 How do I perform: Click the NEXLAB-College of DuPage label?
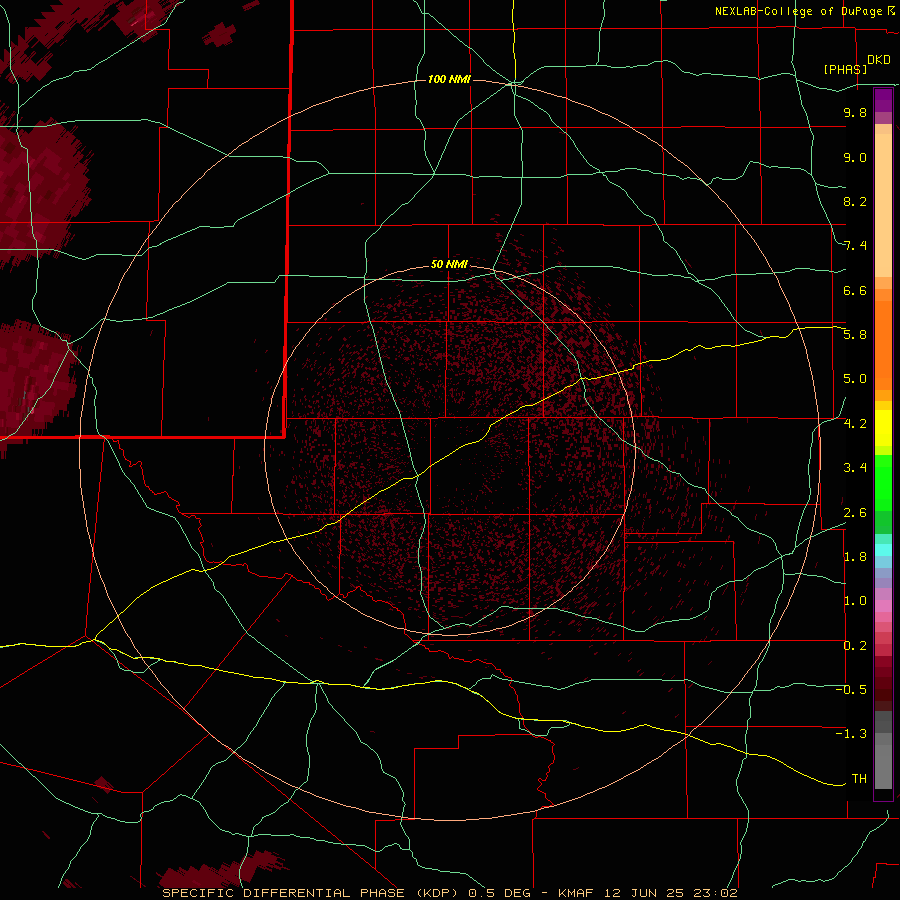point(800,11)
